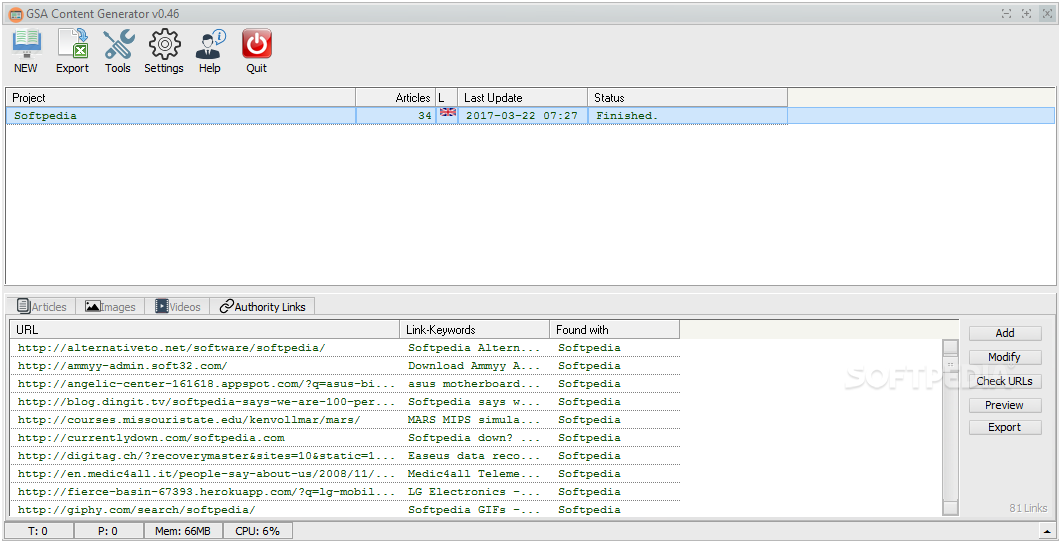The width and height of the screenshot is (1061, 543).
Task: Click the Add button
Action: [1005, 332]
